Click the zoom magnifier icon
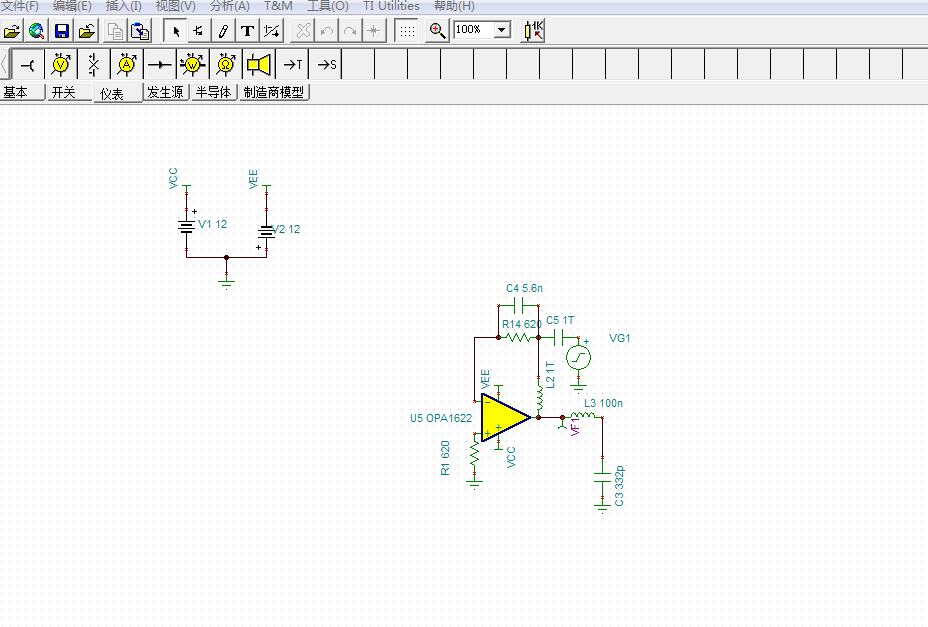The image size is (928, 627). click(437, 31)
